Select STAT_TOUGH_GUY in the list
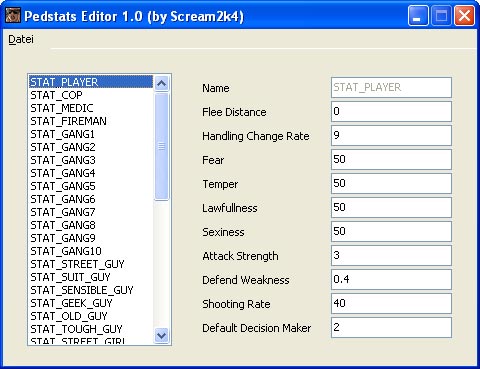Image resolution: width=480 pixels, height=369 pixels. (91, 329)
